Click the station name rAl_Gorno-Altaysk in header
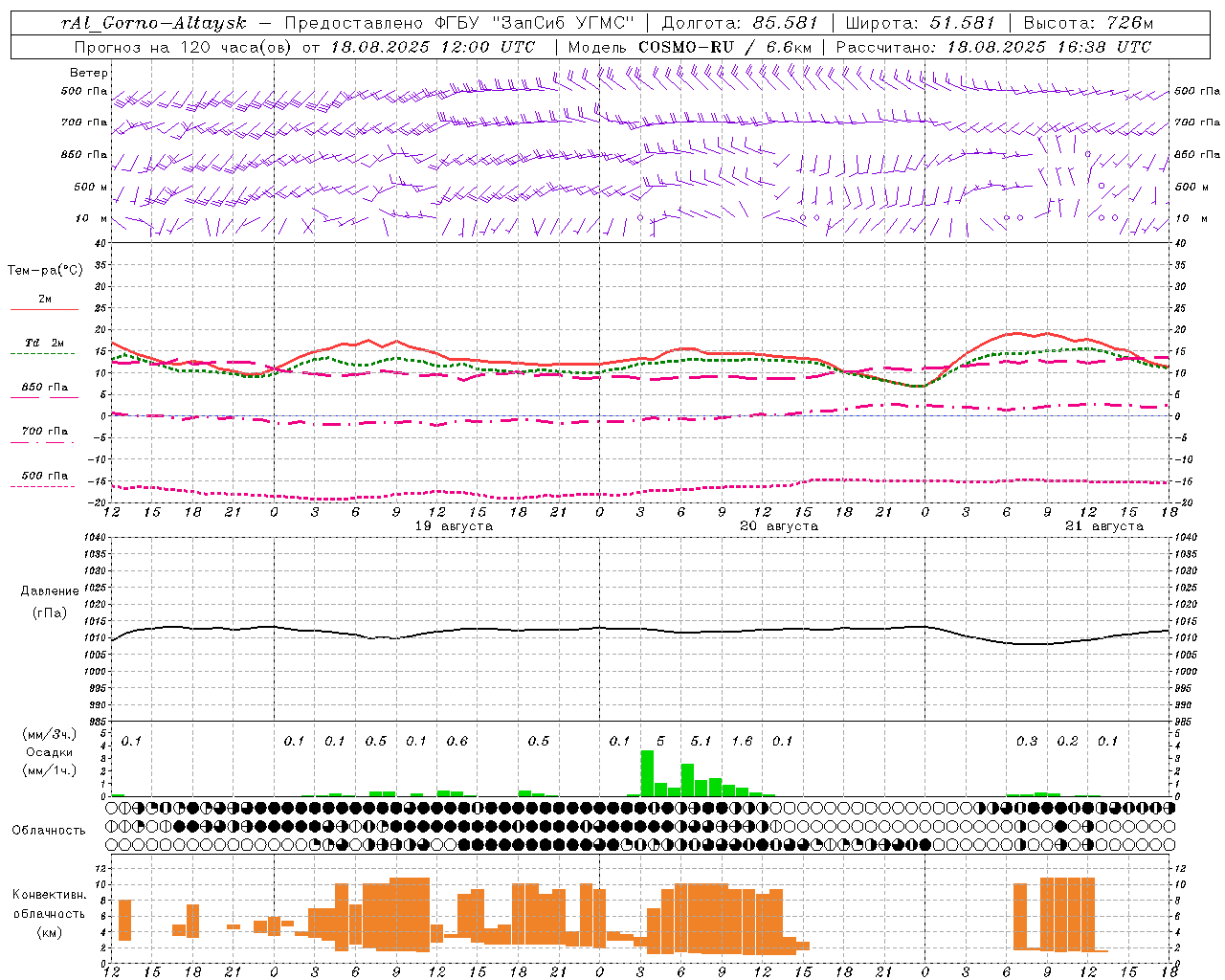This screenshot has height=980, width=1225. (153, 23)
